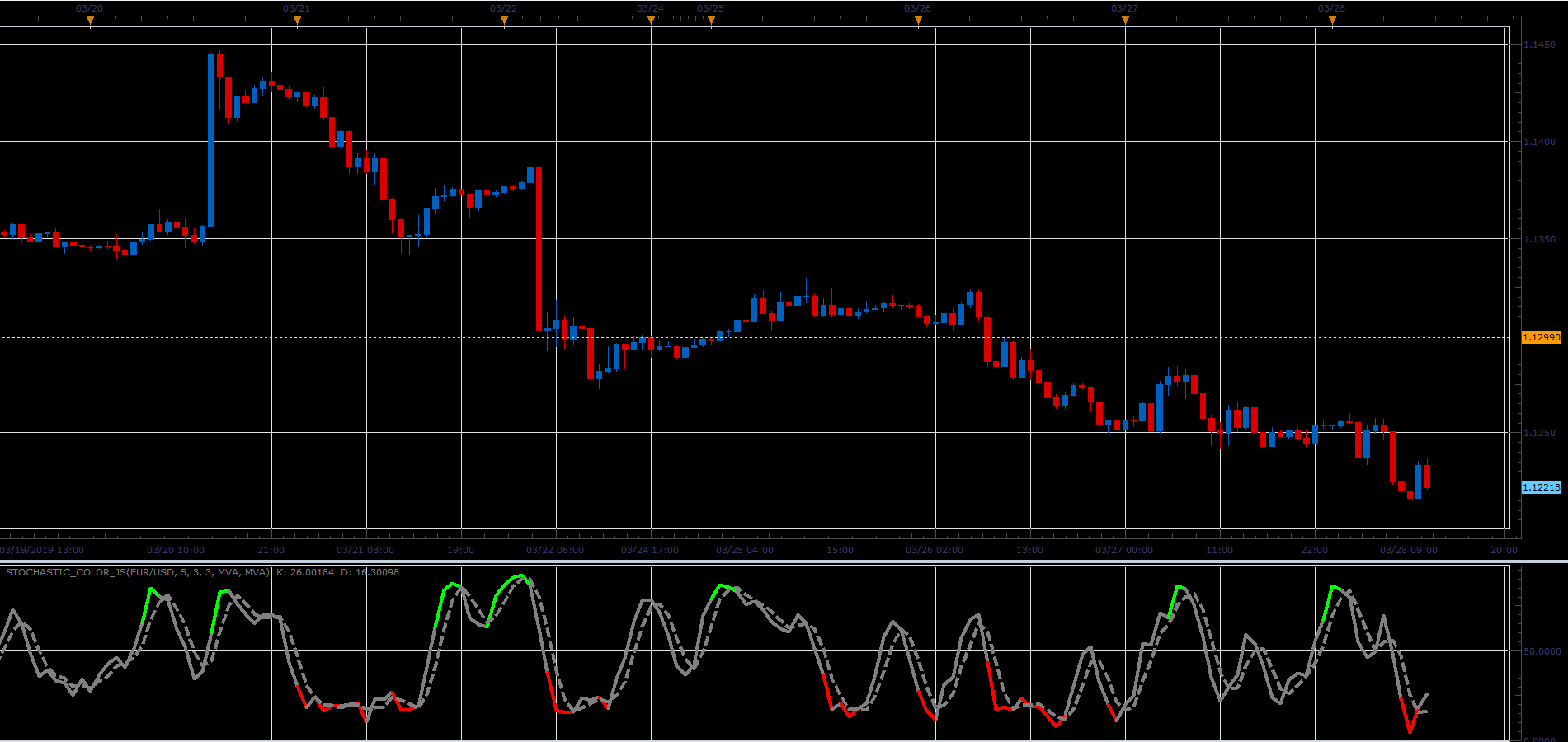Select the blue 1.12218 current price label
The width and height of the screenshot is (1568, 742).
point(1542,487)
